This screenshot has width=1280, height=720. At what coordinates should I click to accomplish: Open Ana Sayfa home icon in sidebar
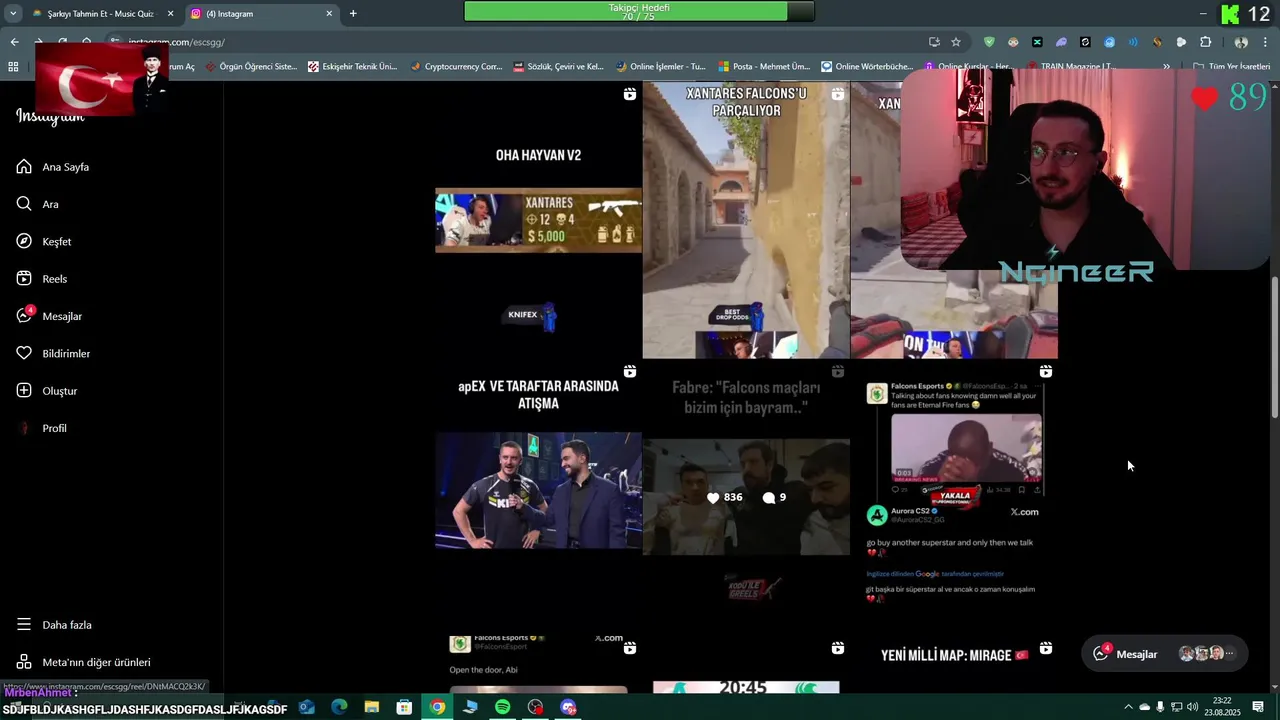click(24, 167)
